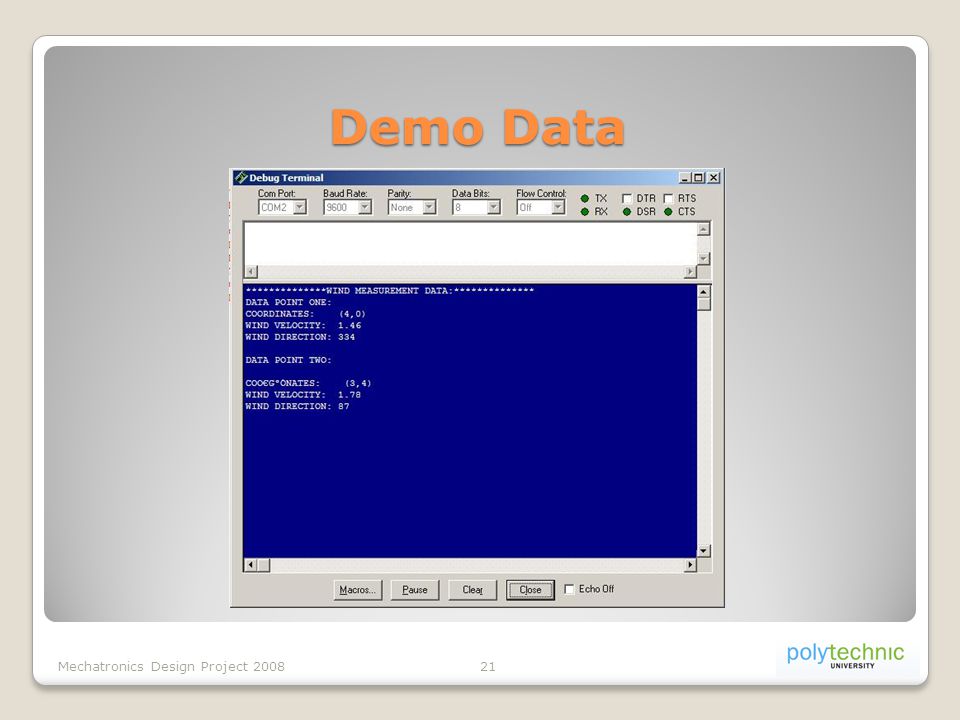
Task: Click the receive pane vertical scroll thumb
Action: pos(703,304)
